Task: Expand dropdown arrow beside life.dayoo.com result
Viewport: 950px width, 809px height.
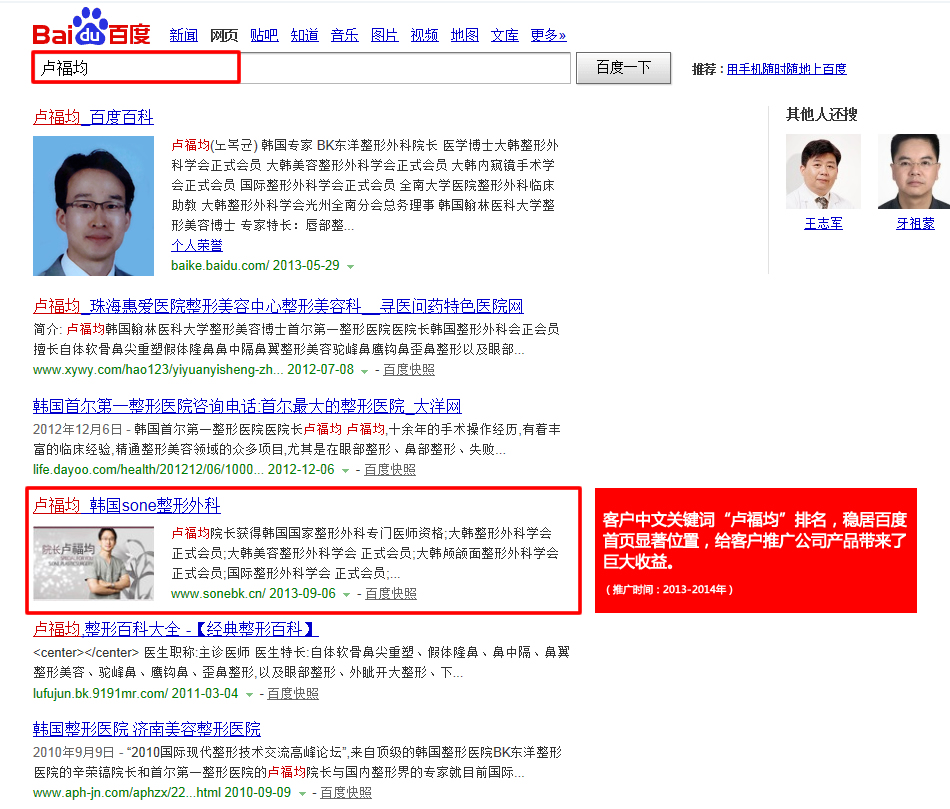Action: coord(345,470)
